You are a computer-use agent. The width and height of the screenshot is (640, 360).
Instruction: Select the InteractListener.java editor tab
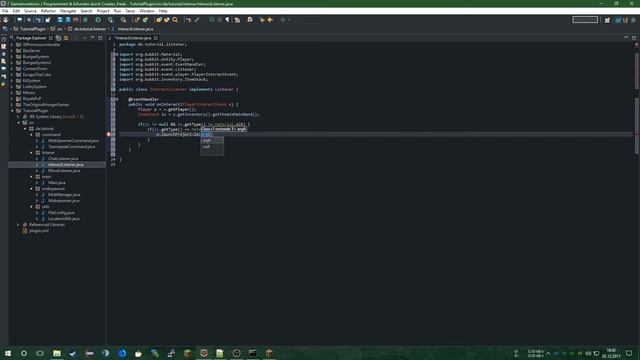(133, 38)
